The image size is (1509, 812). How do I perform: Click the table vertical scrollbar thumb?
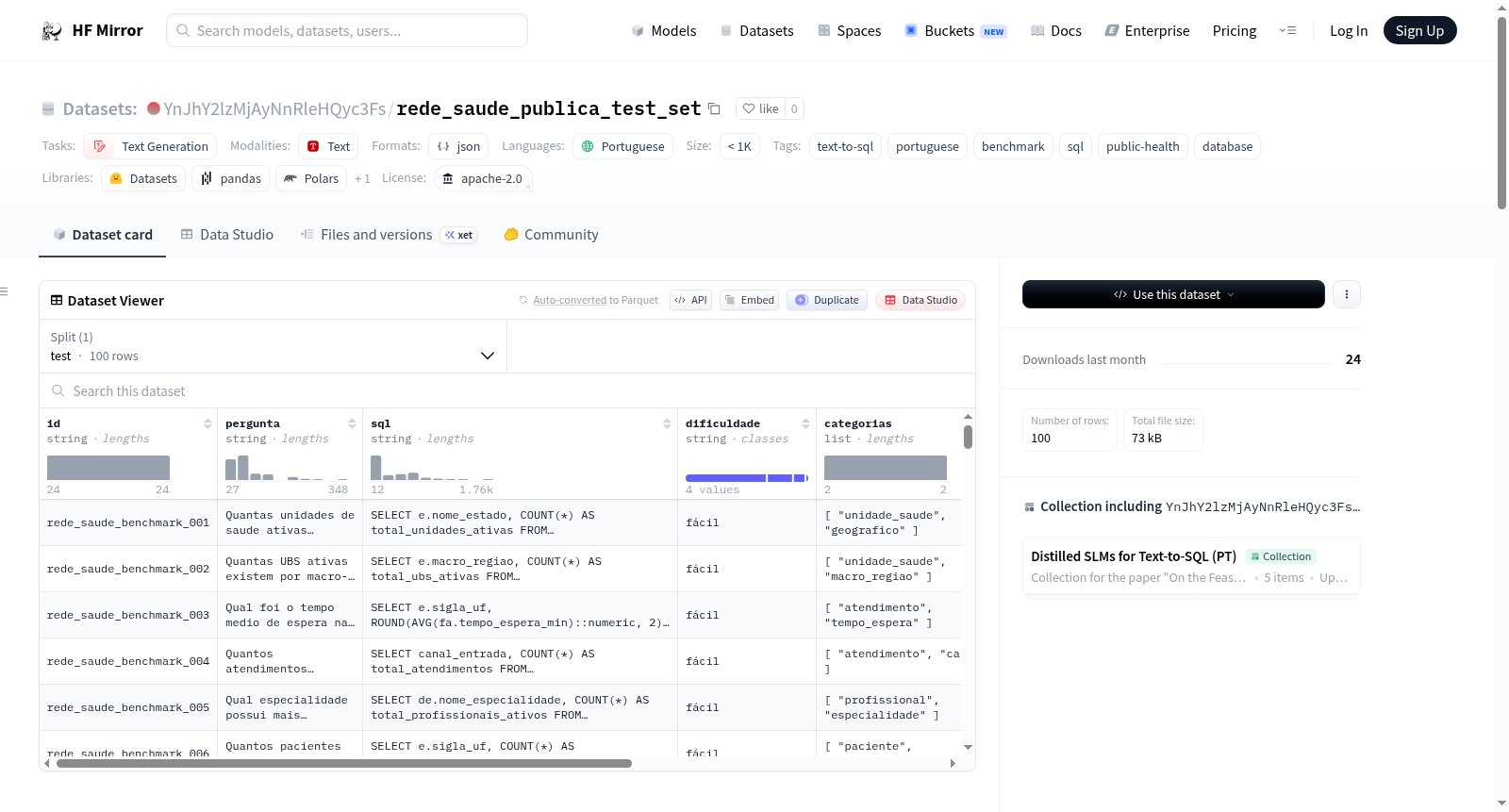click(x=968, y=437)
